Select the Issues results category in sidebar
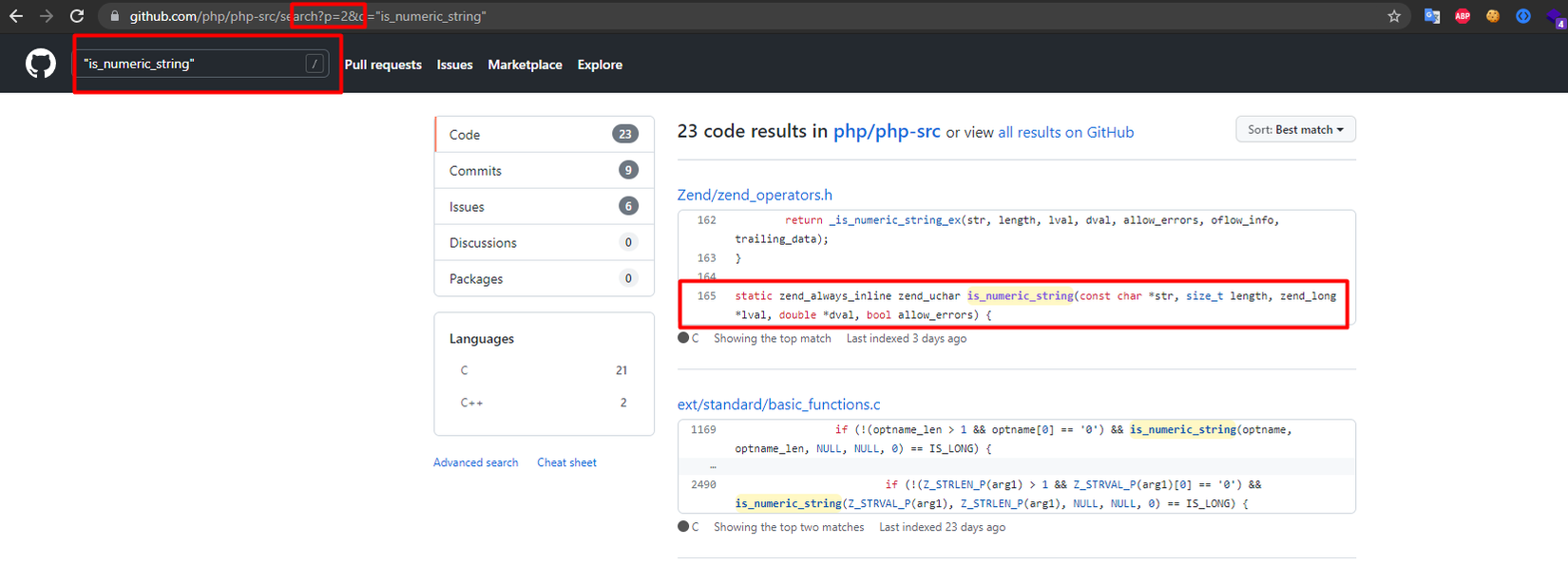1568x564 pixels. click(467, 207)
